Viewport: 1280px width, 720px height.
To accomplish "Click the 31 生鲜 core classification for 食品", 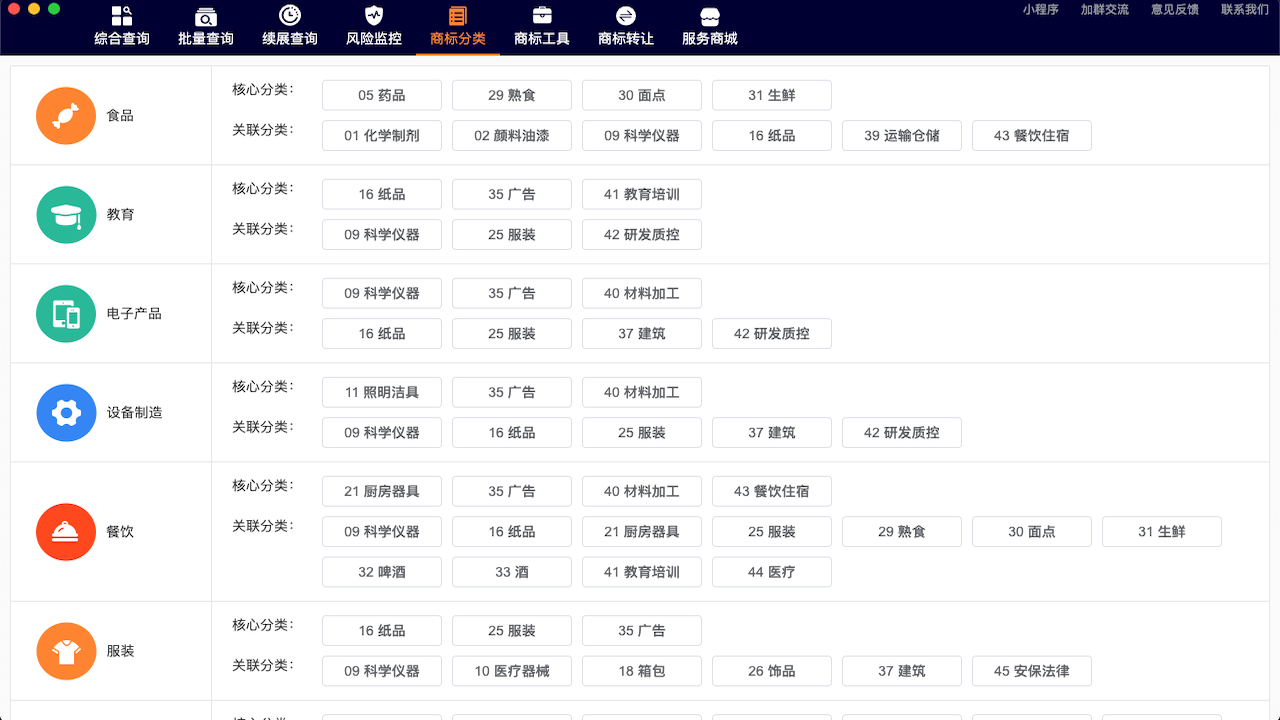I will (x=771, y=95).
